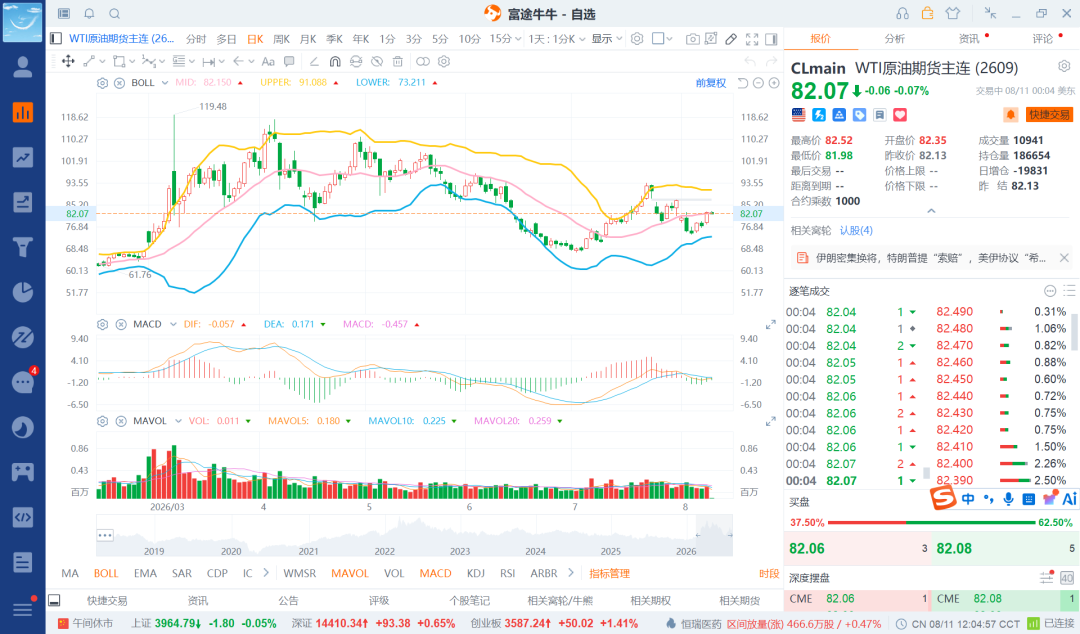Open customer service headset icon
The image size is (1080, 634).
click(x=902, y=14)
